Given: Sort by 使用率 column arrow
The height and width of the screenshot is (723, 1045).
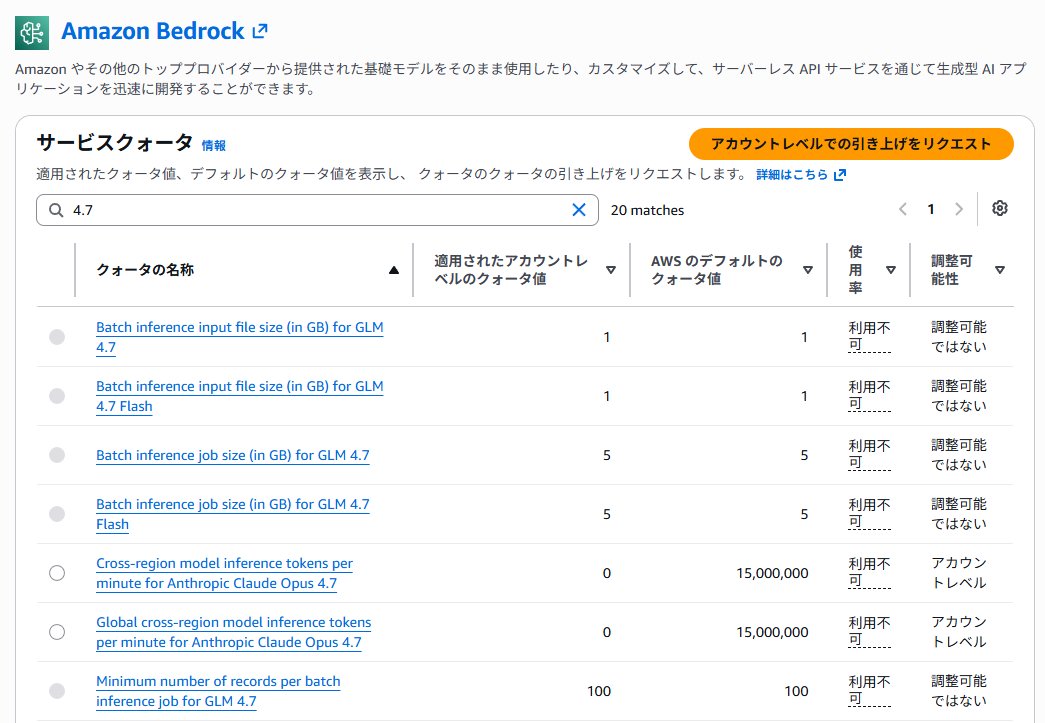Looking at the screenshot, I should 890,270.
